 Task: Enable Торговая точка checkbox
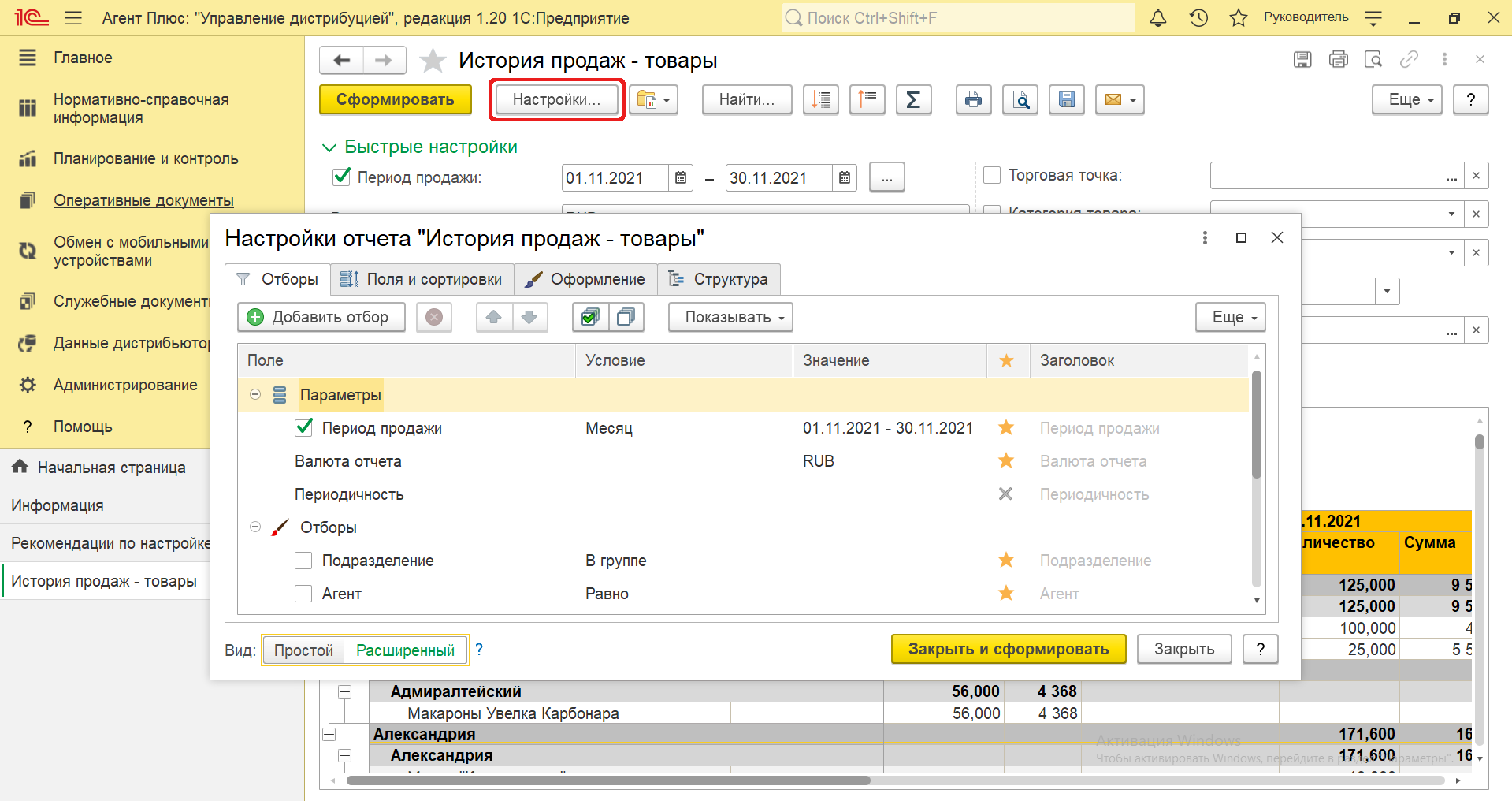[992, 175]
